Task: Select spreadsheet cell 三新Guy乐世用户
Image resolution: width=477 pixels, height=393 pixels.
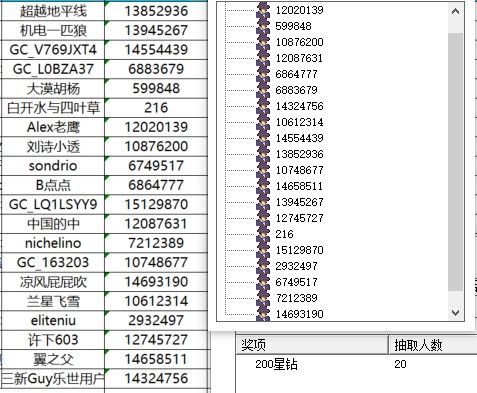Action: (x=53, y=378)
